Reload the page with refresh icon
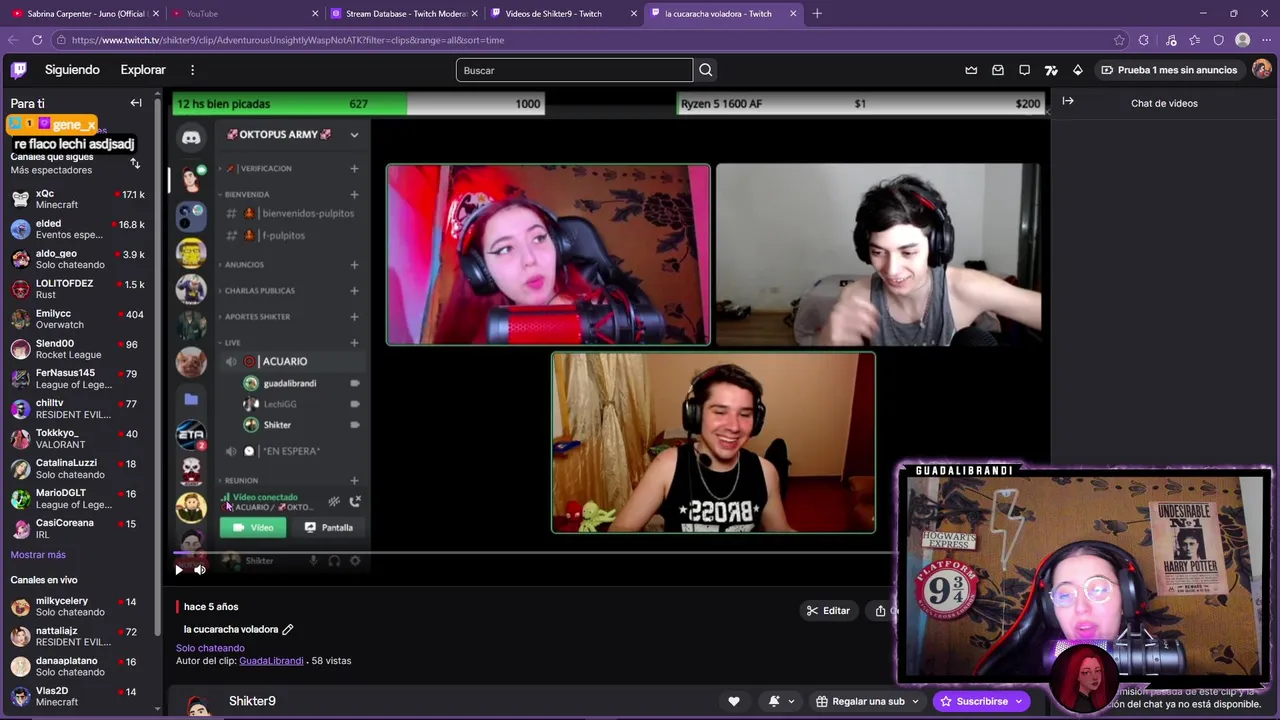Screen dimensions: 1280x720 (37, 40)
